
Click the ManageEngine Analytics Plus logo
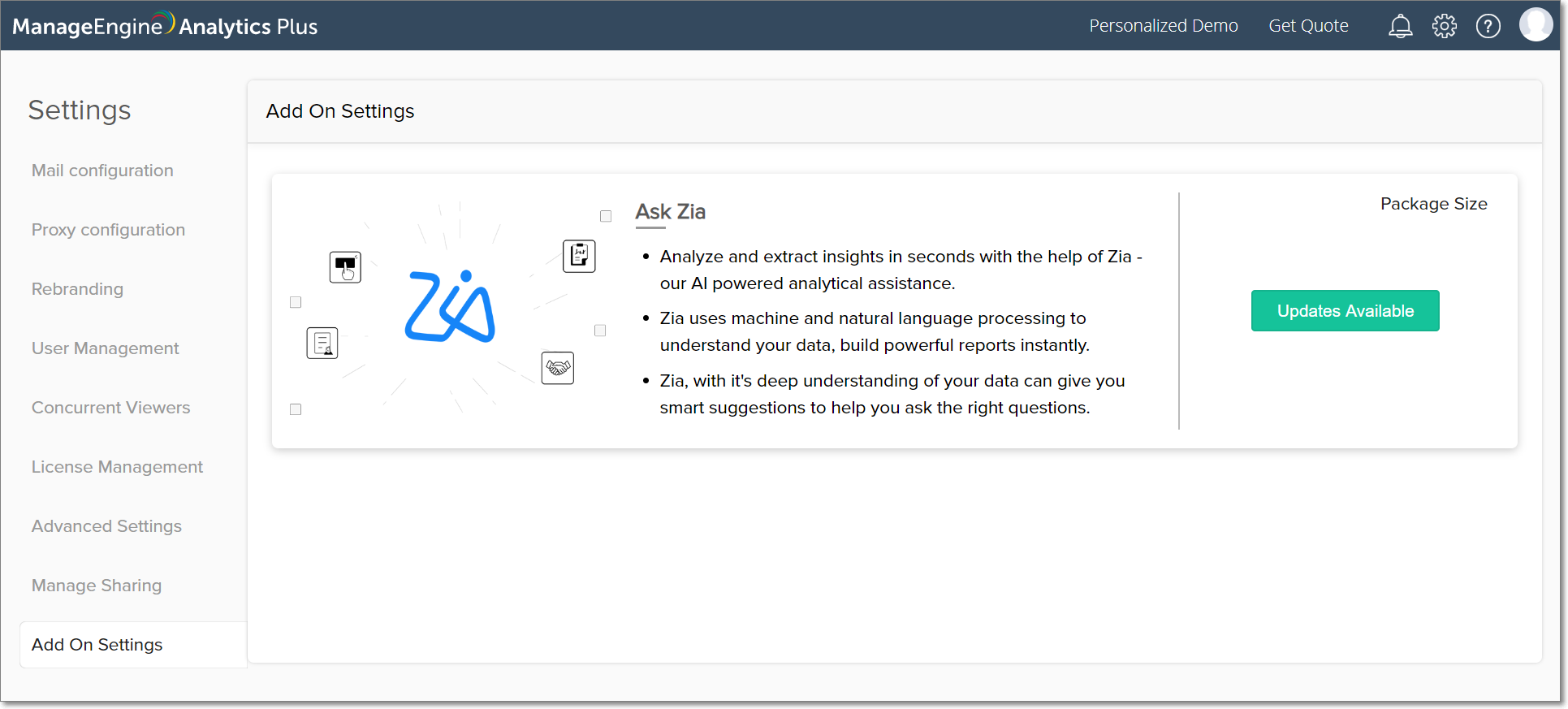[x=165, y=26]
